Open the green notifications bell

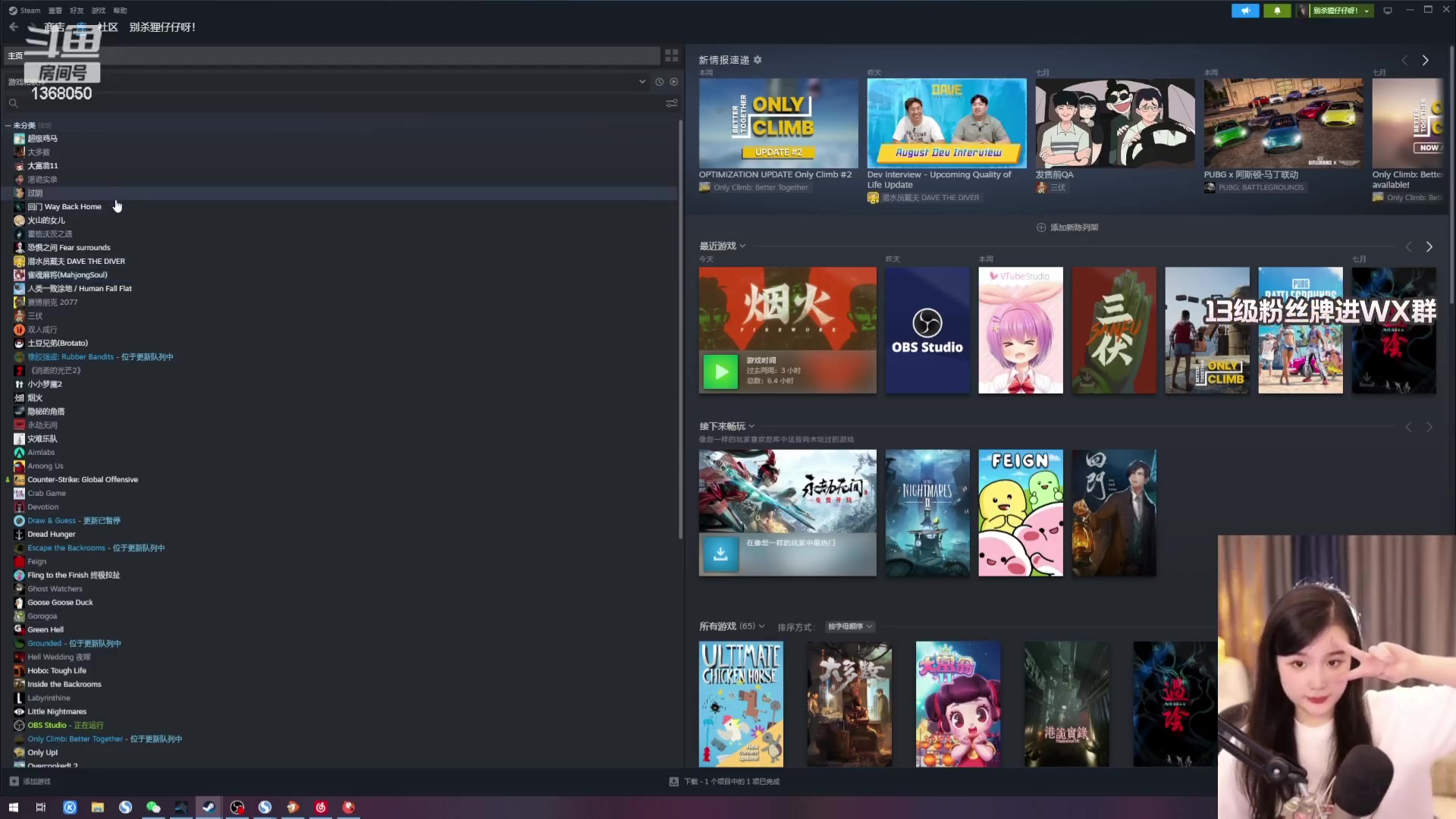coord(1277,11)
